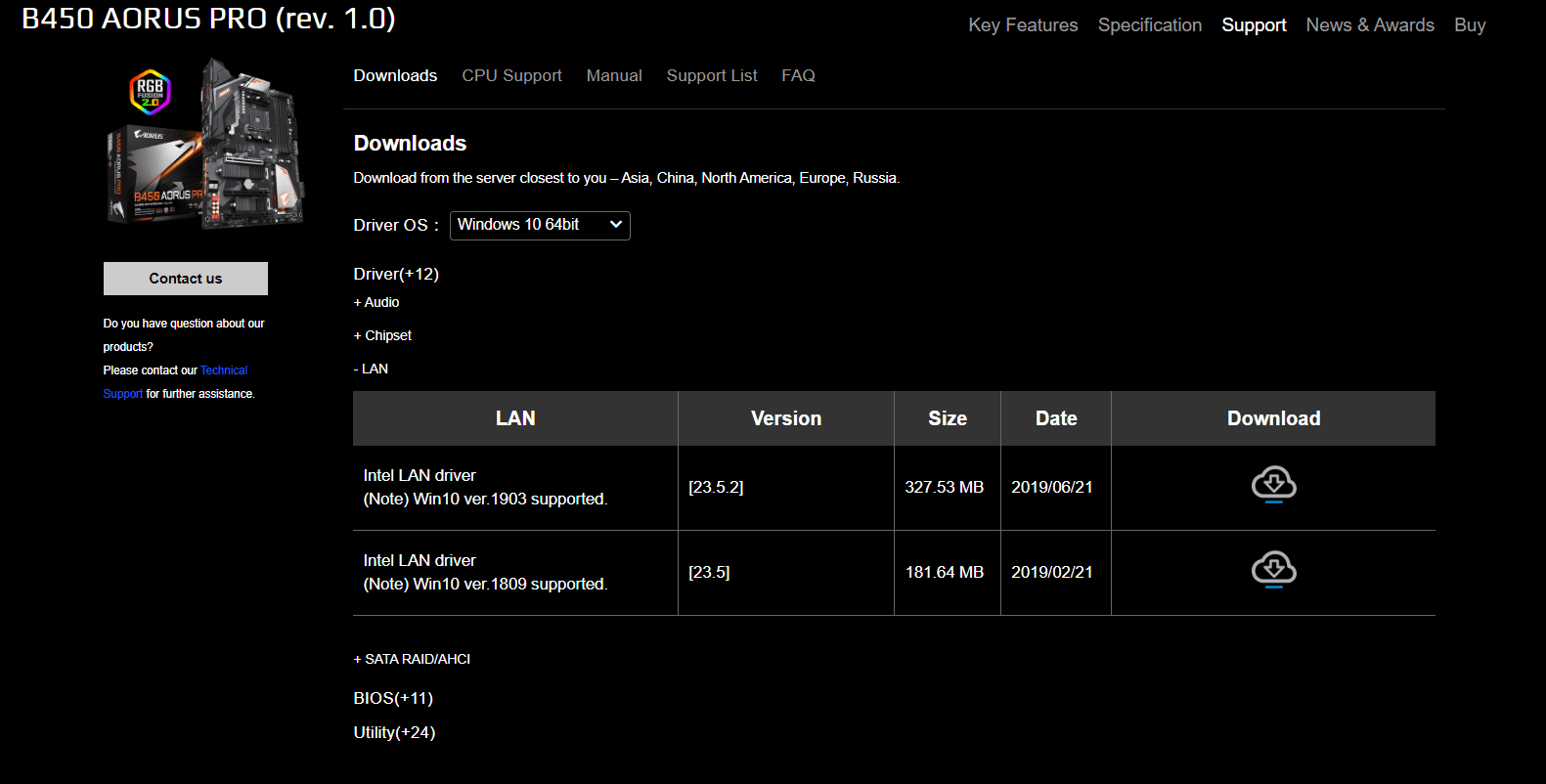Expand the Chipset driver section
Image resolution: width=1546 pixels, height=784 pixels.
382,335
